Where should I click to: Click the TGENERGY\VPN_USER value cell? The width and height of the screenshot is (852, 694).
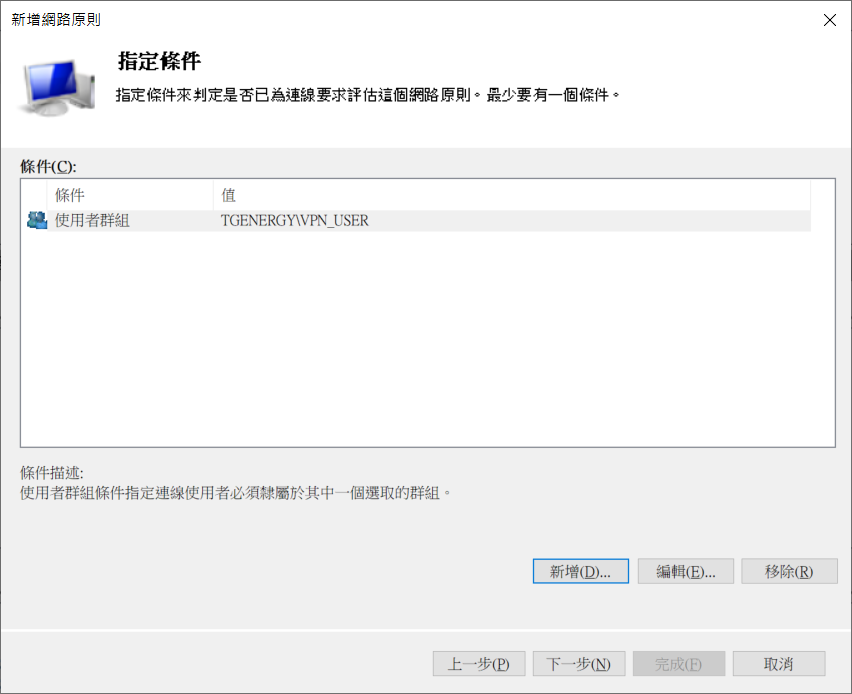pyautogui.click(x=295, y=221)
